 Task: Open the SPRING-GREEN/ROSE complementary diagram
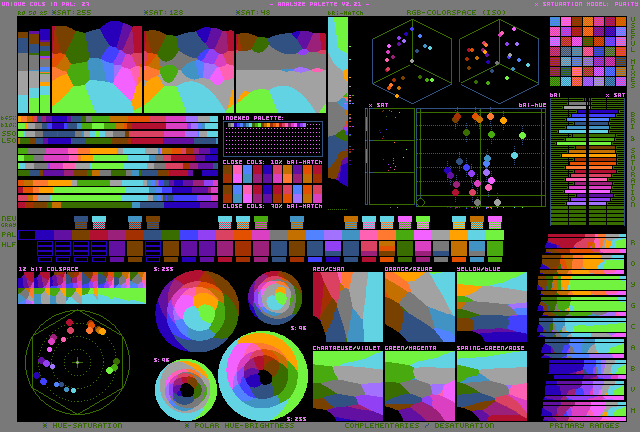492,386
